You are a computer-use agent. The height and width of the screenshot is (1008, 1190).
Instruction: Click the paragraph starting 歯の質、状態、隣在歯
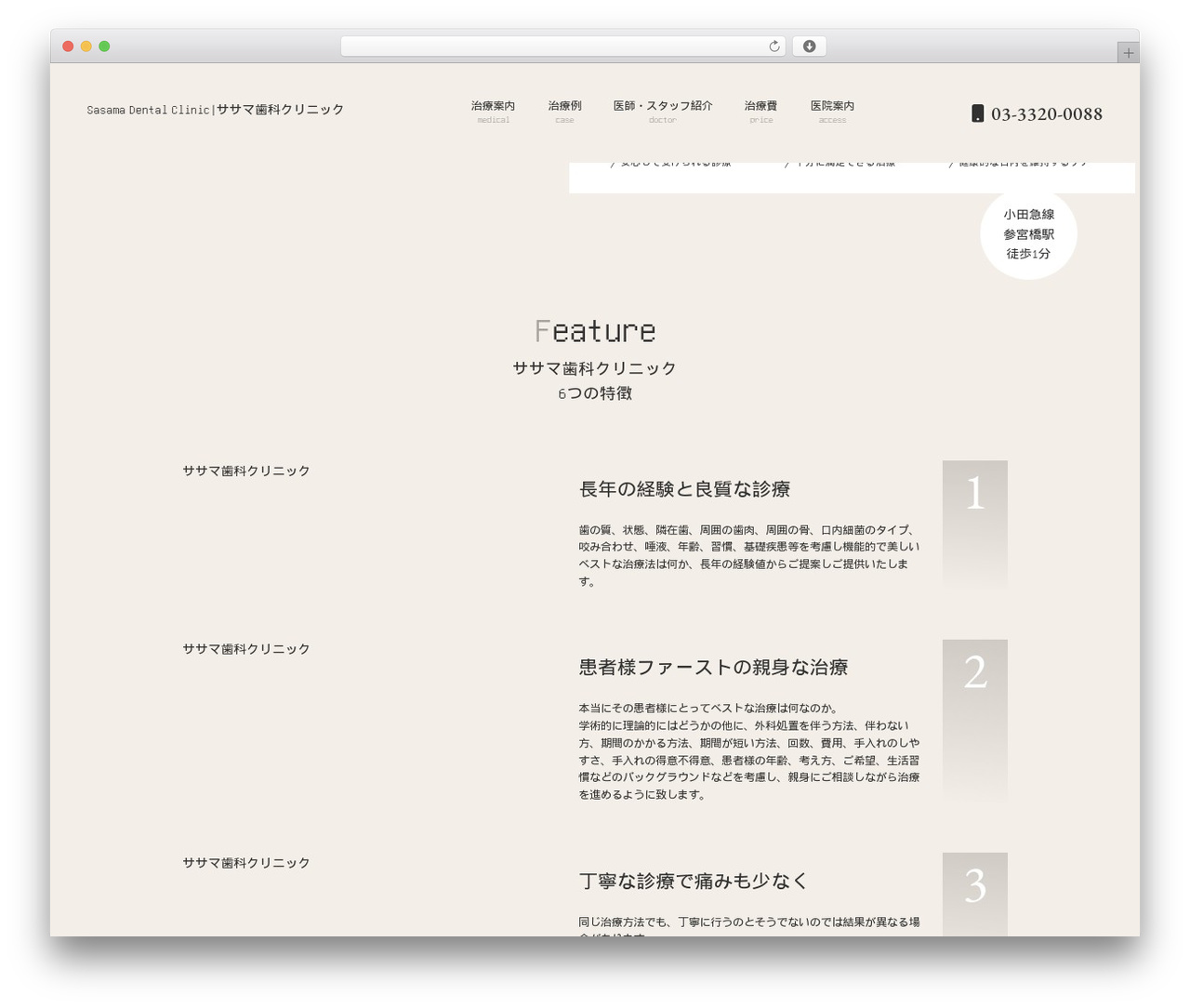point(749,555)
